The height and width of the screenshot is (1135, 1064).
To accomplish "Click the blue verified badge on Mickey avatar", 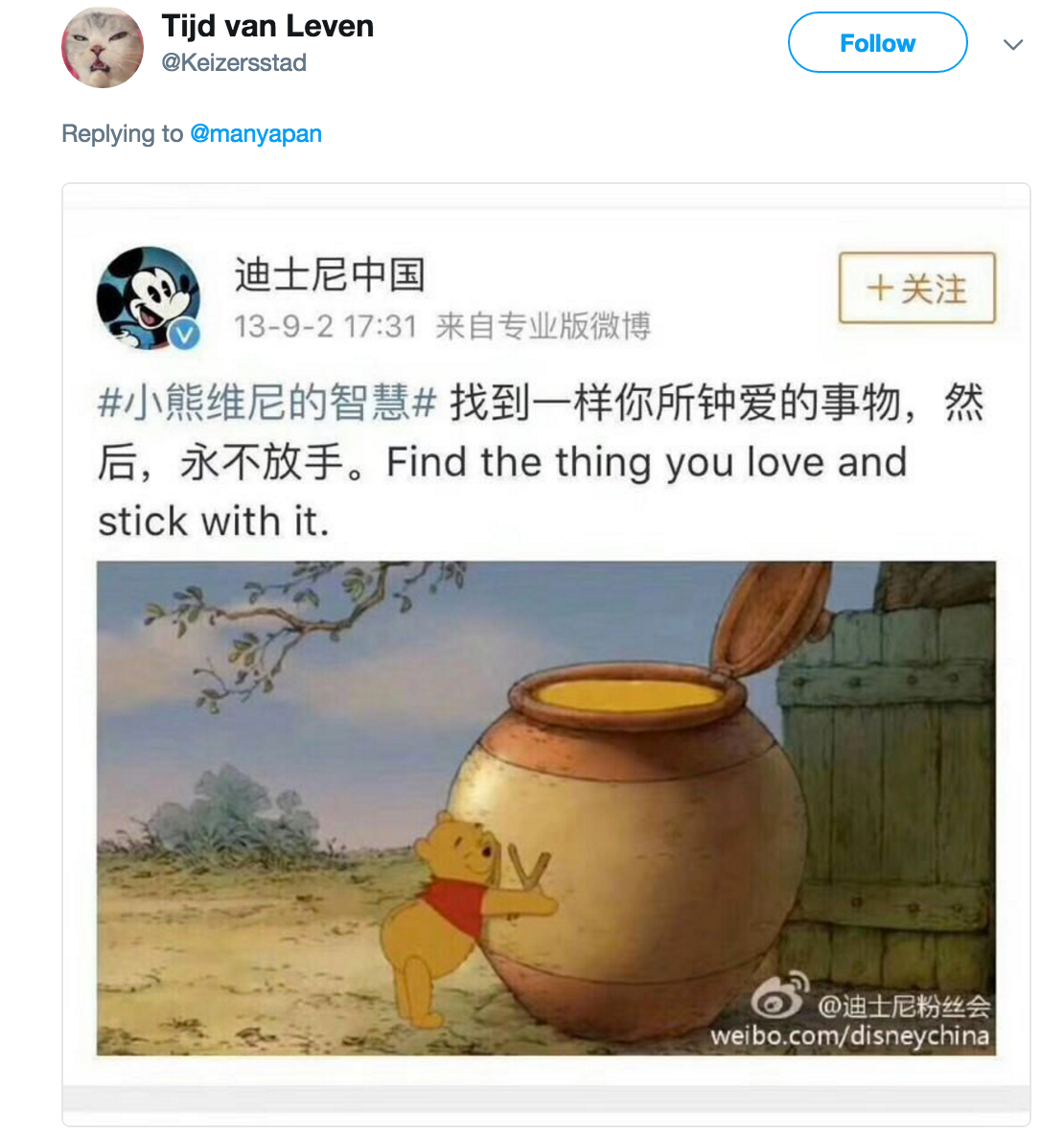I will 185,336.
